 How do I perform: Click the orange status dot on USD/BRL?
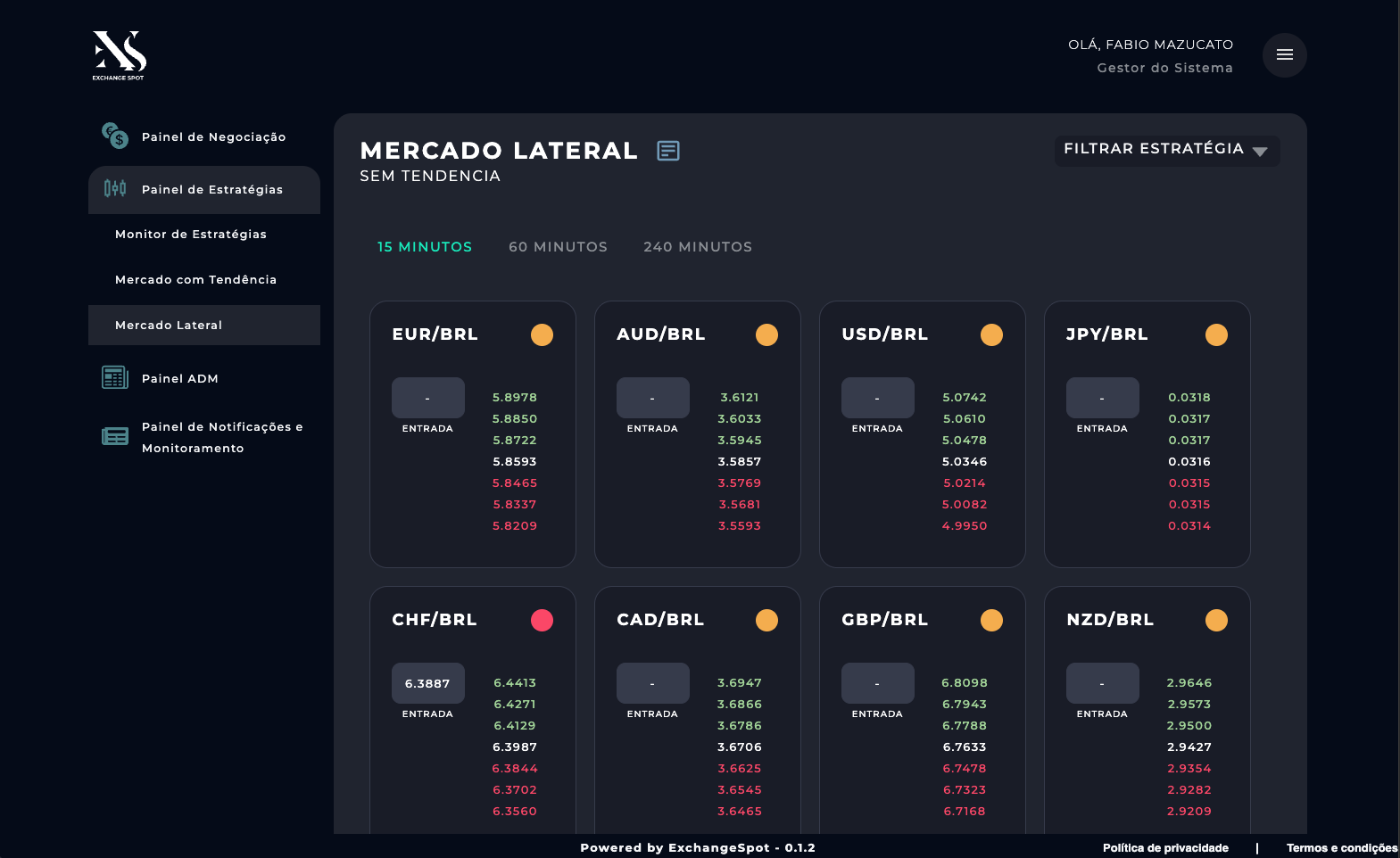(991, 334)
